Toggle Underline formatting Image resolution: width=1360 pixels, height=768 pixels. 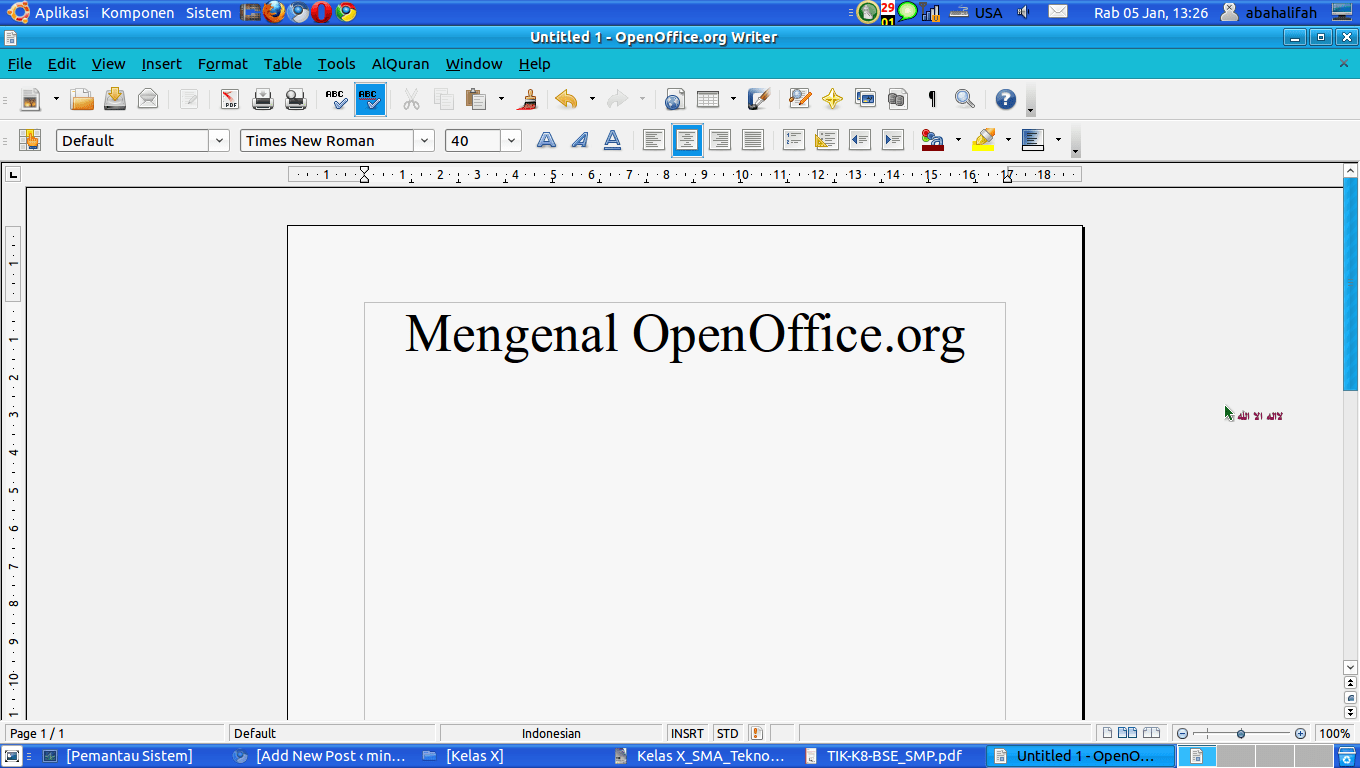pos(612,141)
